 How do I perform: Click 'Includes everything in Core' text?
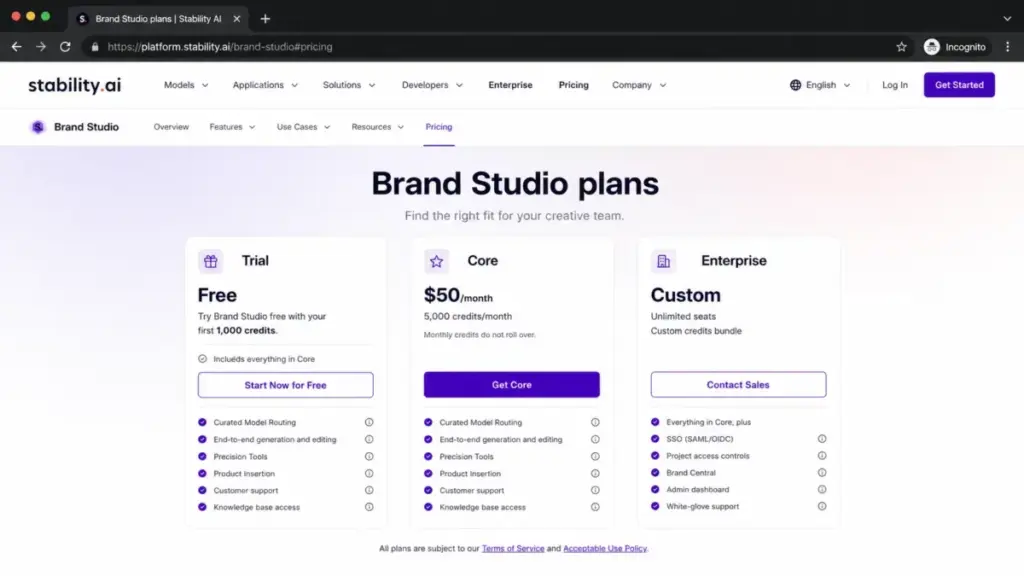[x=264, y=359]
